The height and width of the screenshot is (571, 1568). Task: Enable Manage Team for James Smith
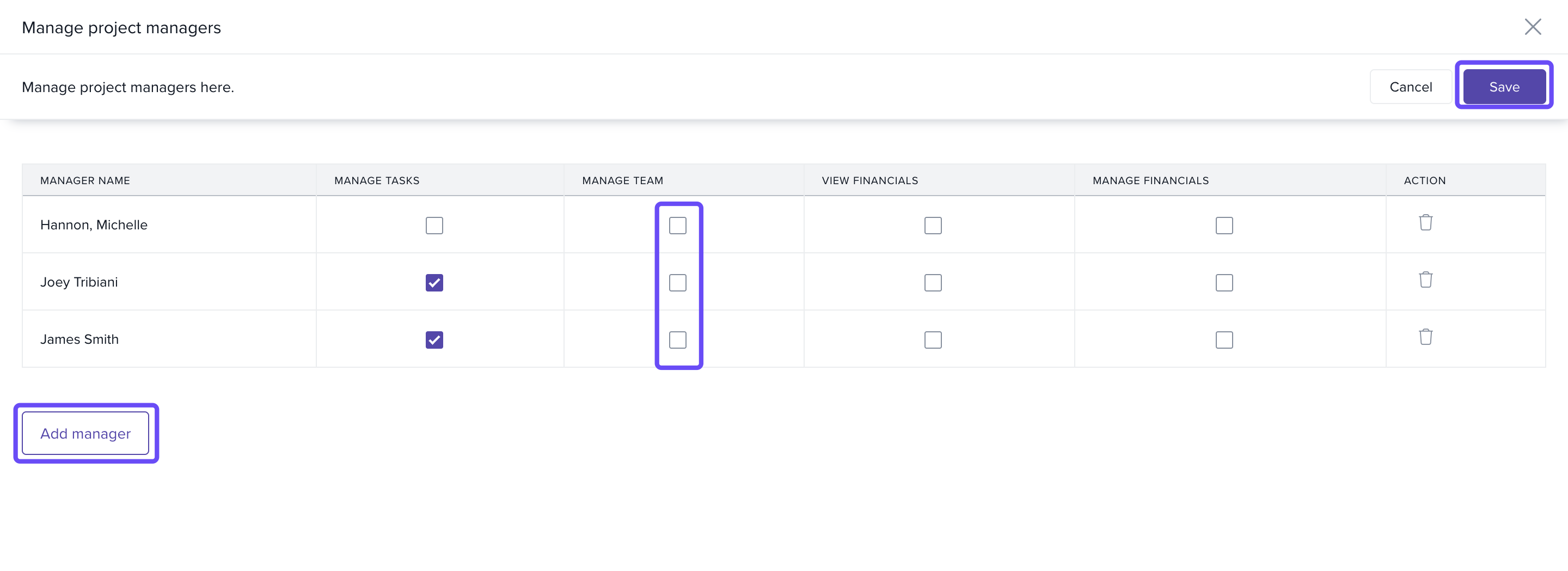pyautogui.click(x=677, y=340)
